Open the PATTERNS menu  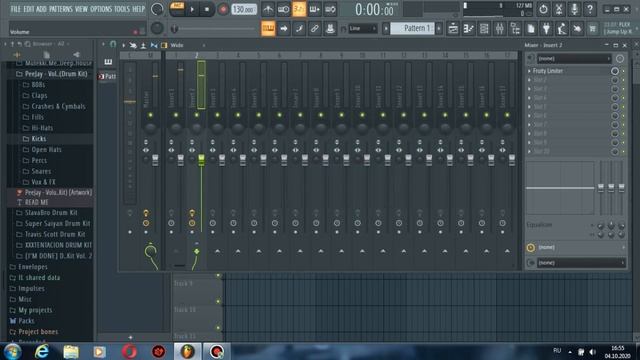point(61,9)
